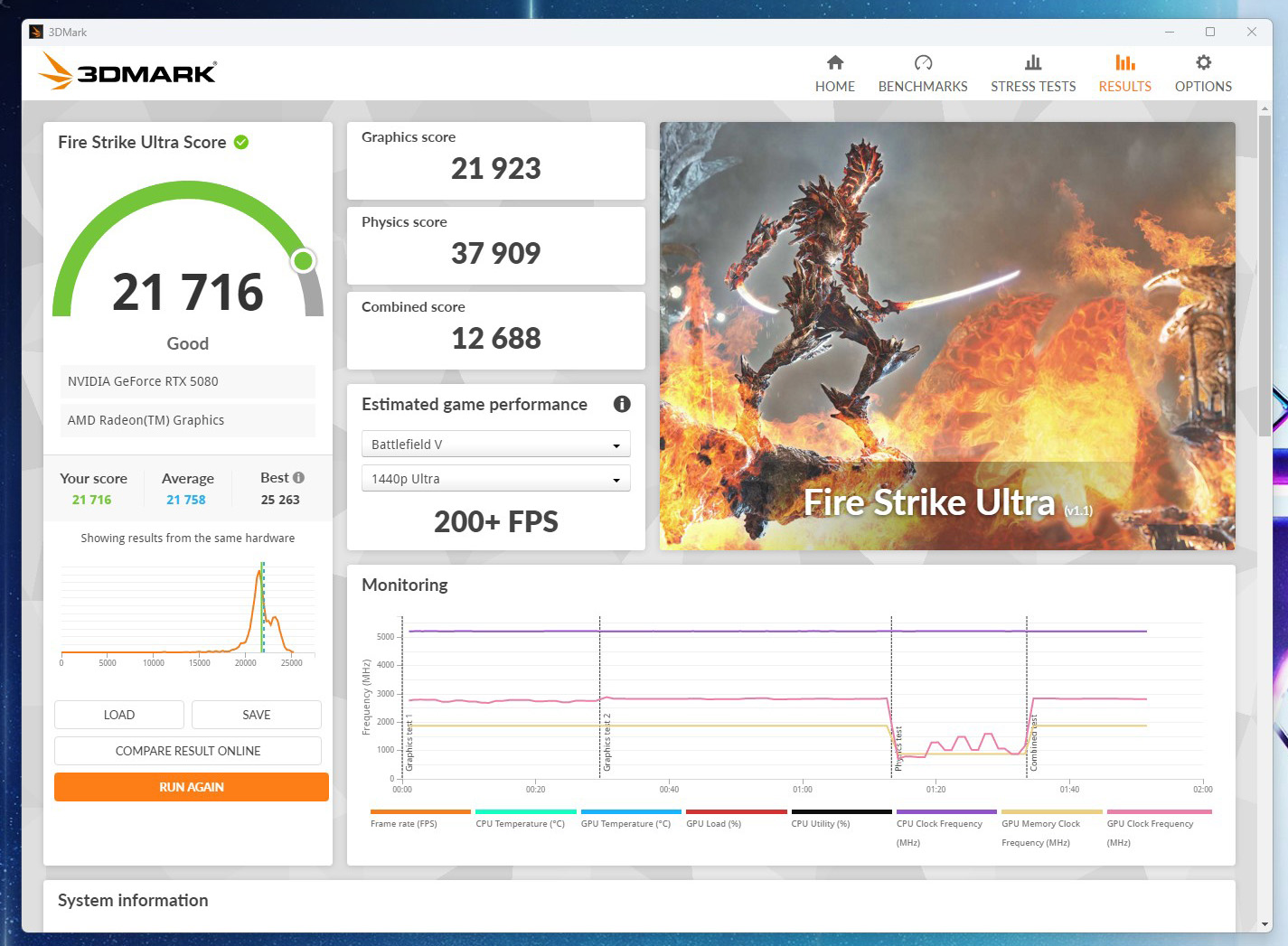This screenshot has width=1288, height=946.
Task: Click Compare Result Online button
Action: click(188, 751)
